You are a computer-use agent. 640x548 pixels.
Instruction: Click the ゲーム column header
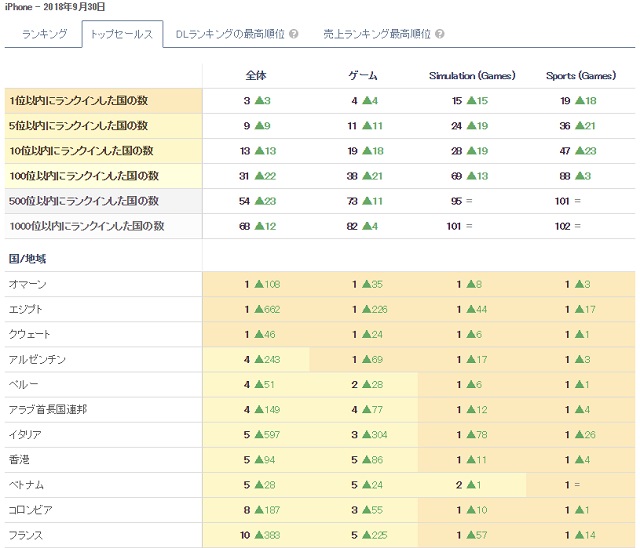click(363, 75)
